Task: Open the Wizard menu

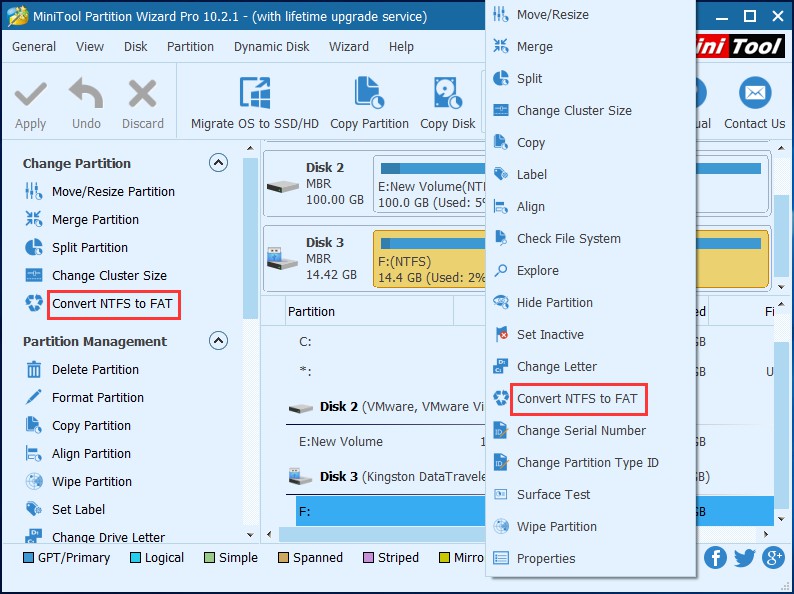Action: pyautogui.click(x=349, y=47)
